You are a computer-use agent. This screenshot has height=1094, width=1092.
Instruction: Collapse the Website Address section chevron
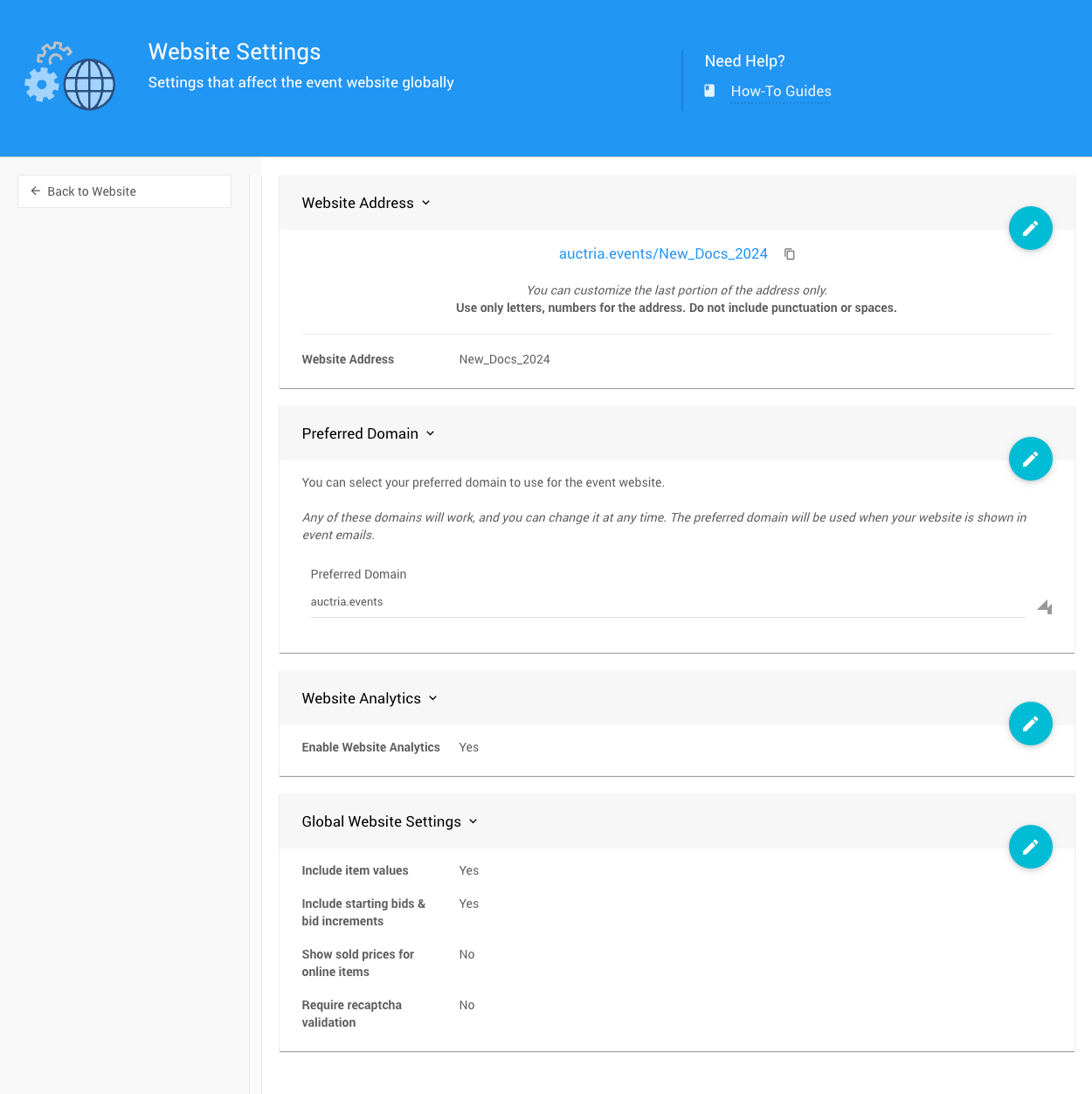tap(426, 203)
